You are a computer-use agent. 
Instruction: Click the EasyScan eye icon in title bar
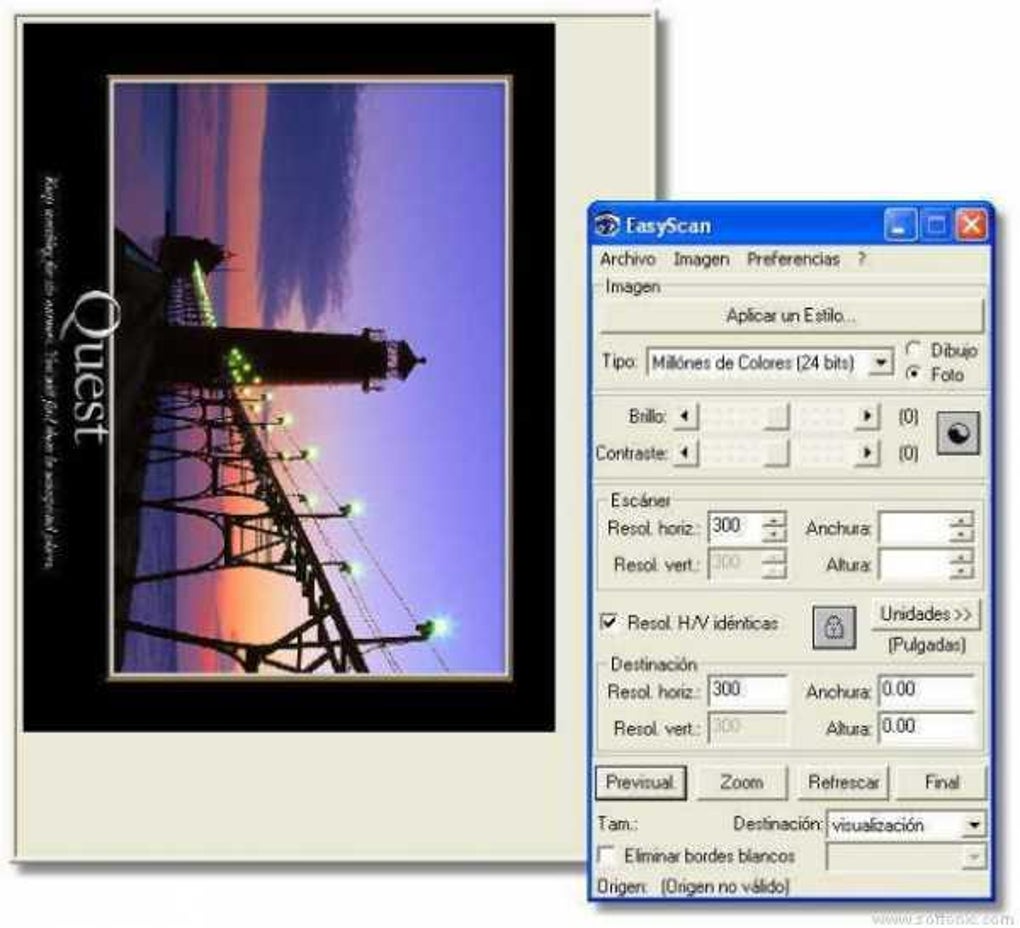click(x=606, y=226)
